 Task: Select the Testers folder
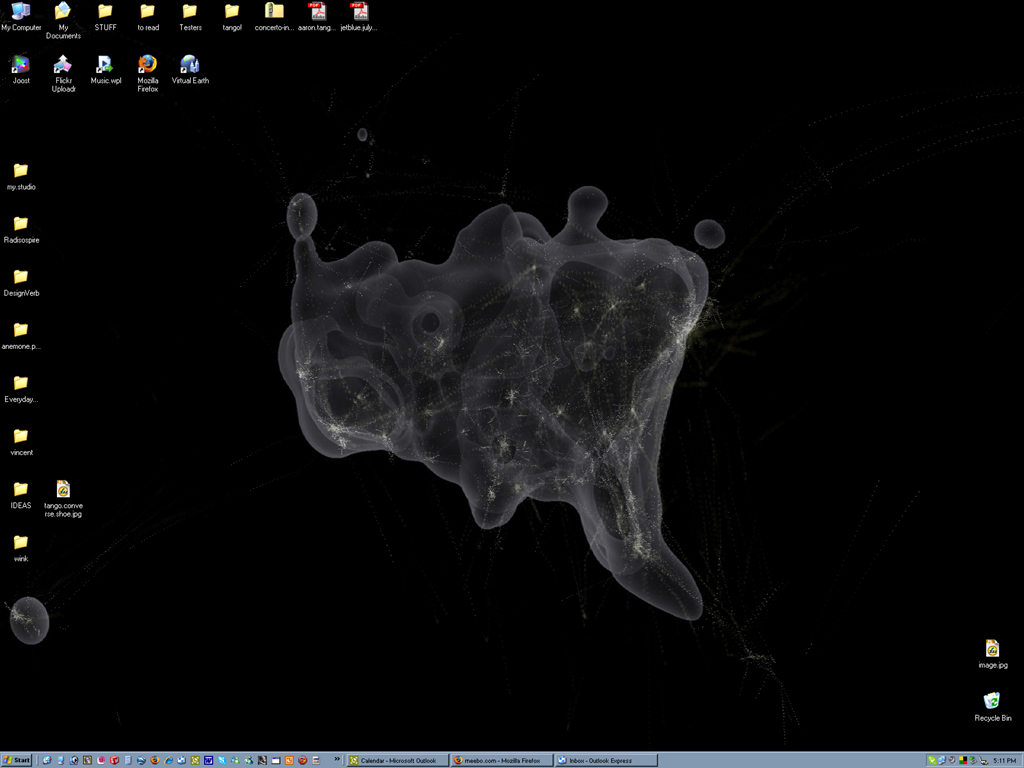[190, 17]
